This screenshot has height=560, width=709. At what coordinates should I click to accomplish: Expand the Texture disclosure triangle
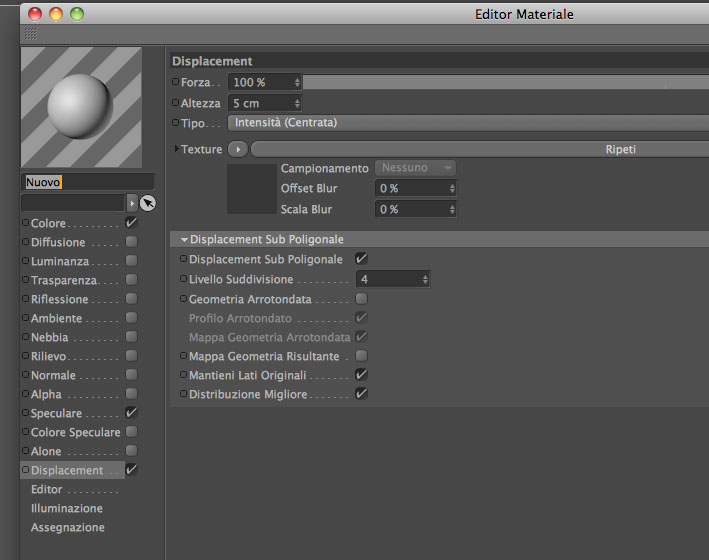(x=177, y=148)
